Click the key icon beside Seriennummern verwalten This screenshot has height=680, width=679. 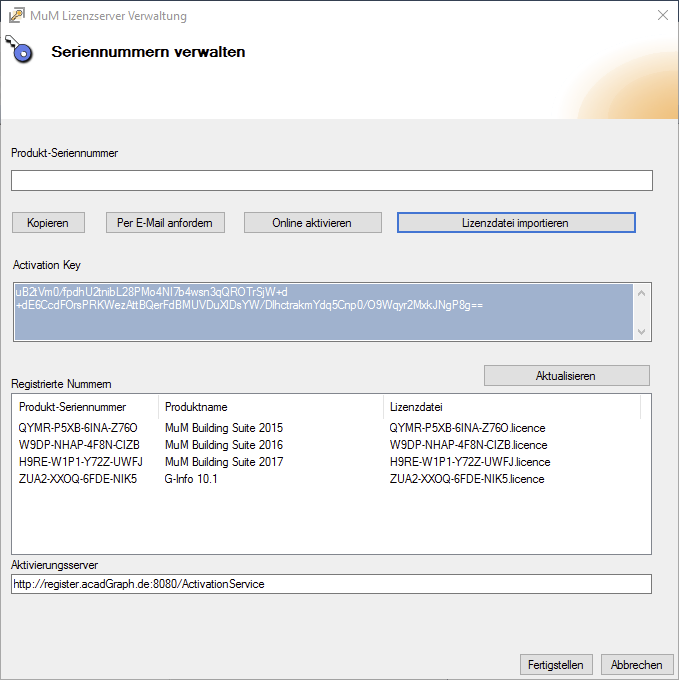(19, 50)
